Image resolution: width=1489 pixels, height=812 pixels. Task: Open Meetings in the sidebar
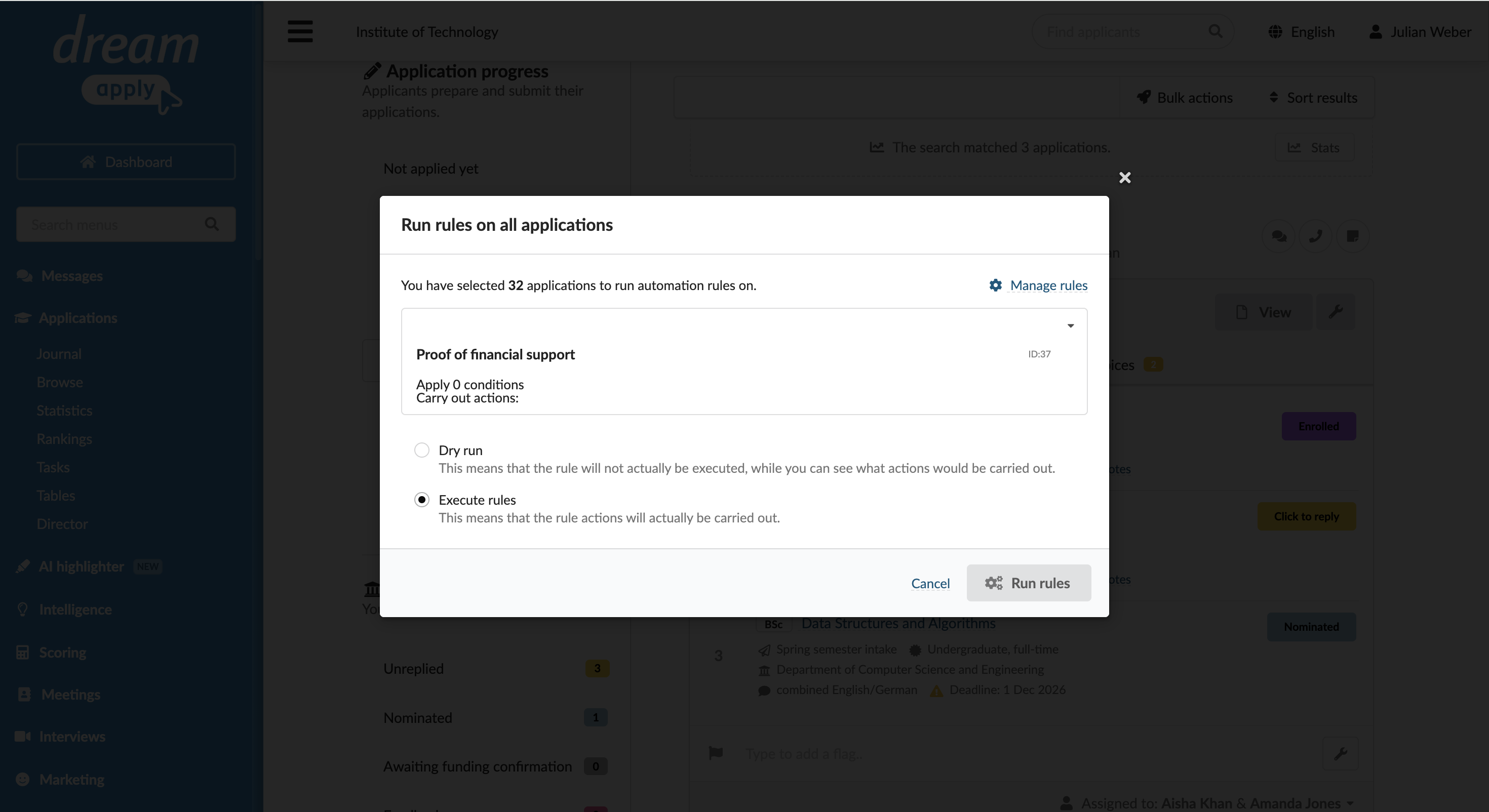point(70,694)
